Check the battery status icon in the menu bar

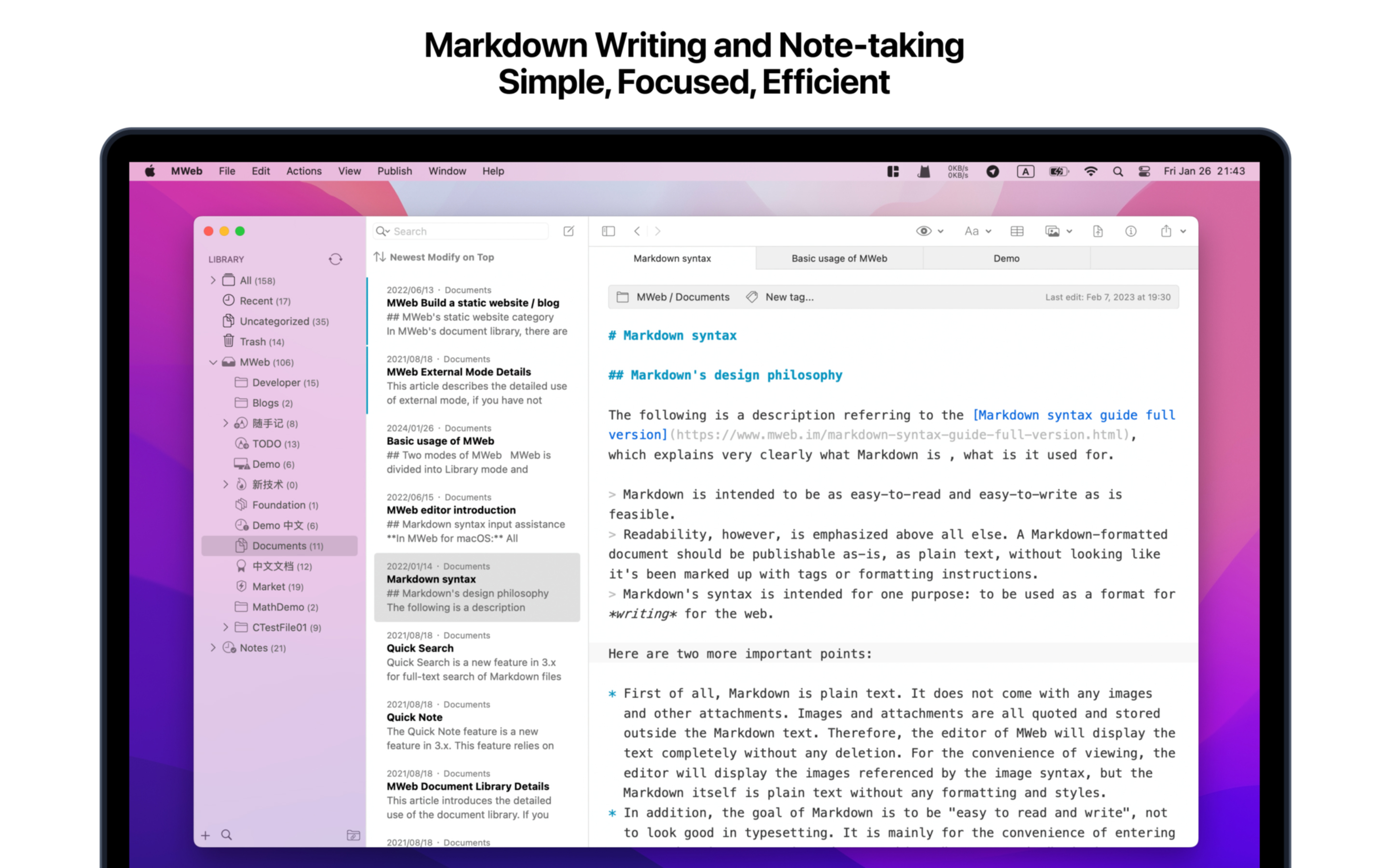1058,171
